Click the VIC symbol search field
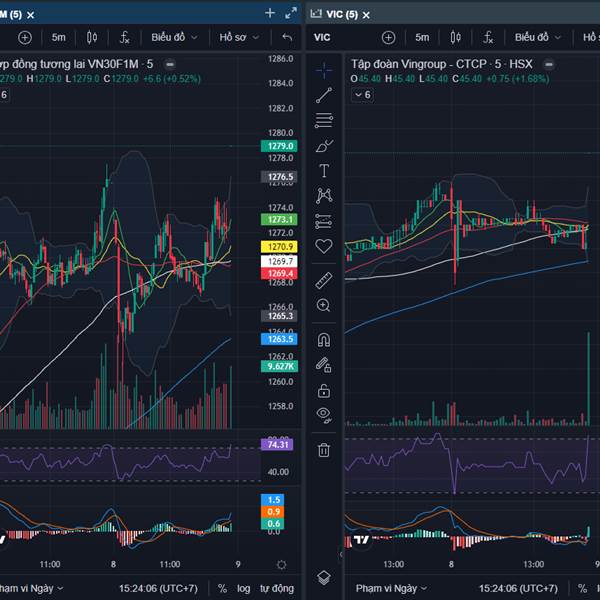The image size is (600, 600). pyautogui.click(x=322, y=38)
